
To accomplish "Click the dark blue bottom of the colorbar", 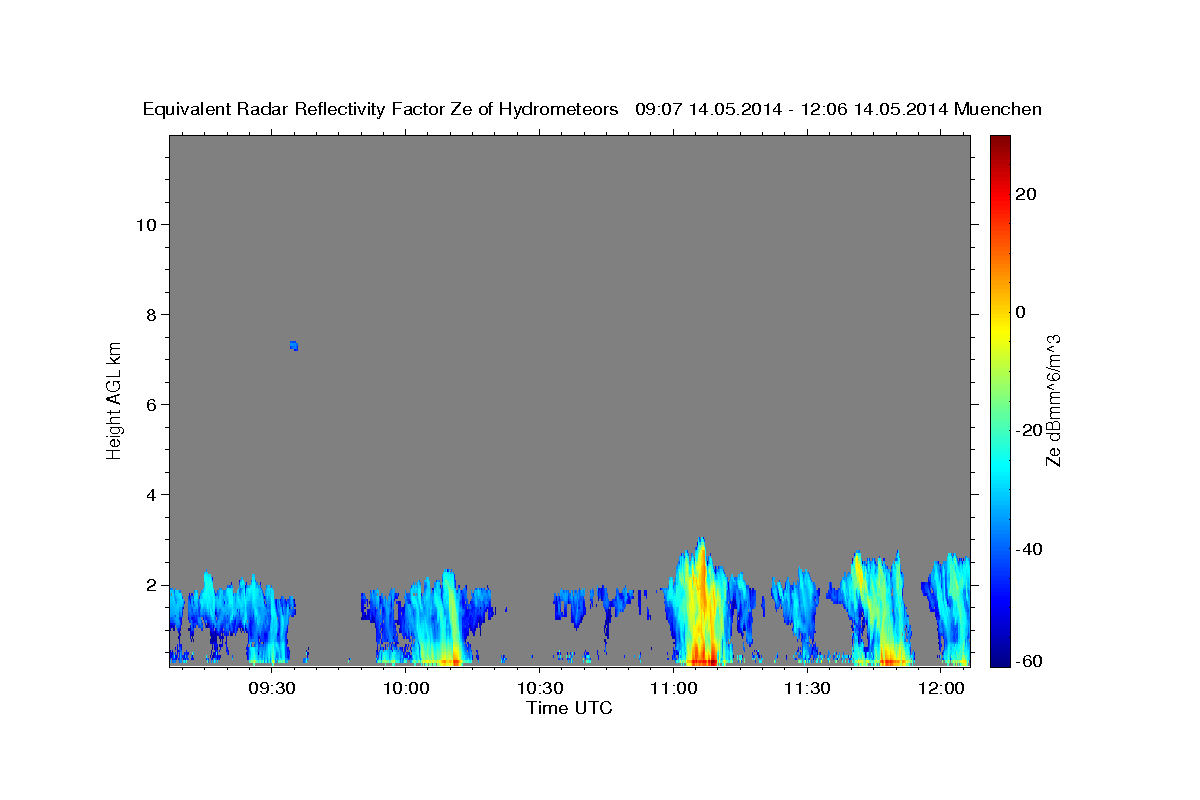I will pyautogui.click(x=1000, y=655).
